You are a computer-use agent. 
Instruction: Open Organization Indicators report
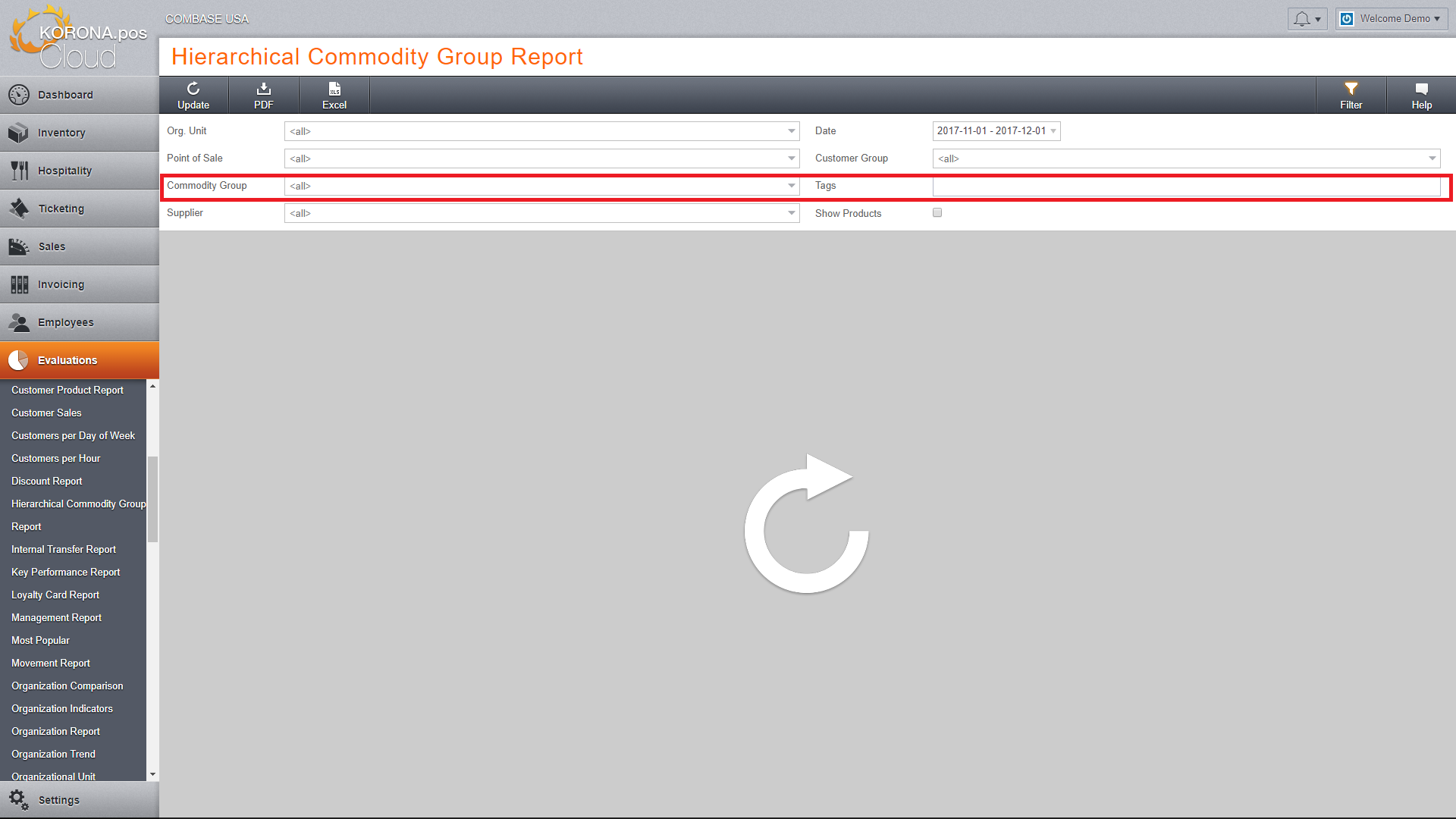pos(62,708)
